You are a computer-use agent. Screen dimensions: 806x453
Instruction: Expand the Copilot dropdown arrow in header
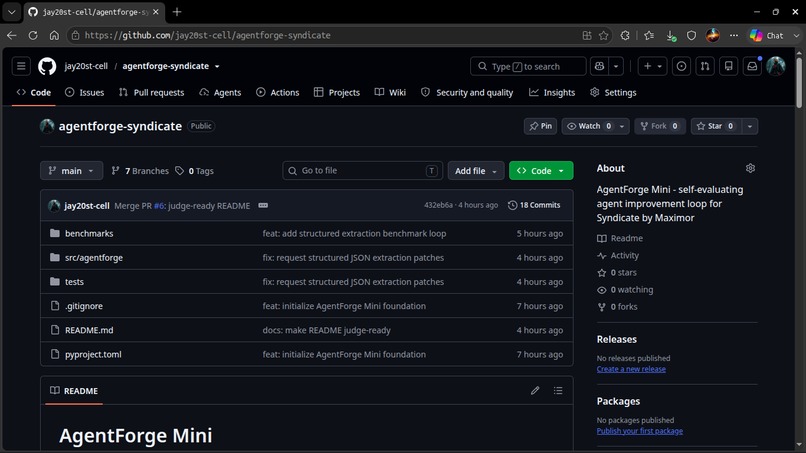pyautogui.click(x=616, y=66)
